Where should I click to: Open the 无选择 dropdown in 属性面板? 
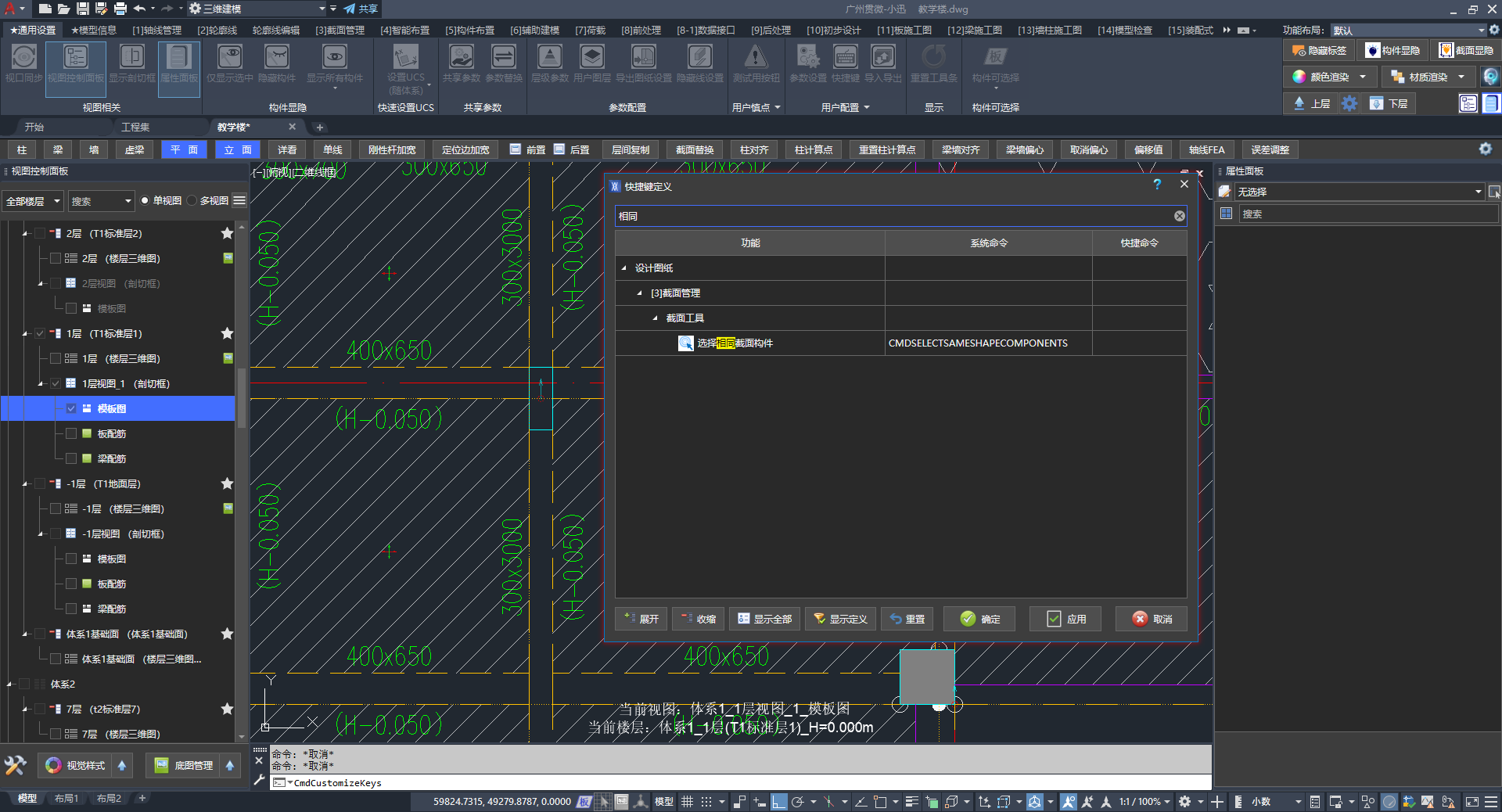[1478, 192]
